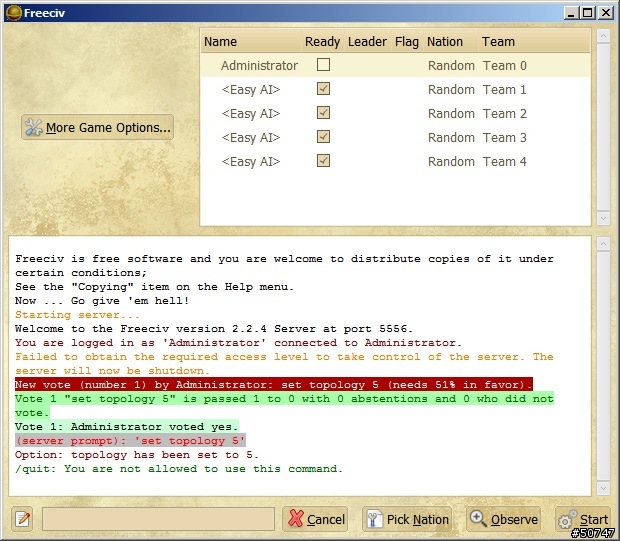This screenshot has height=541, width=620.
Task: Toggle Ready checkbox for Team 4 AI
Action: [x=323, y=161]
